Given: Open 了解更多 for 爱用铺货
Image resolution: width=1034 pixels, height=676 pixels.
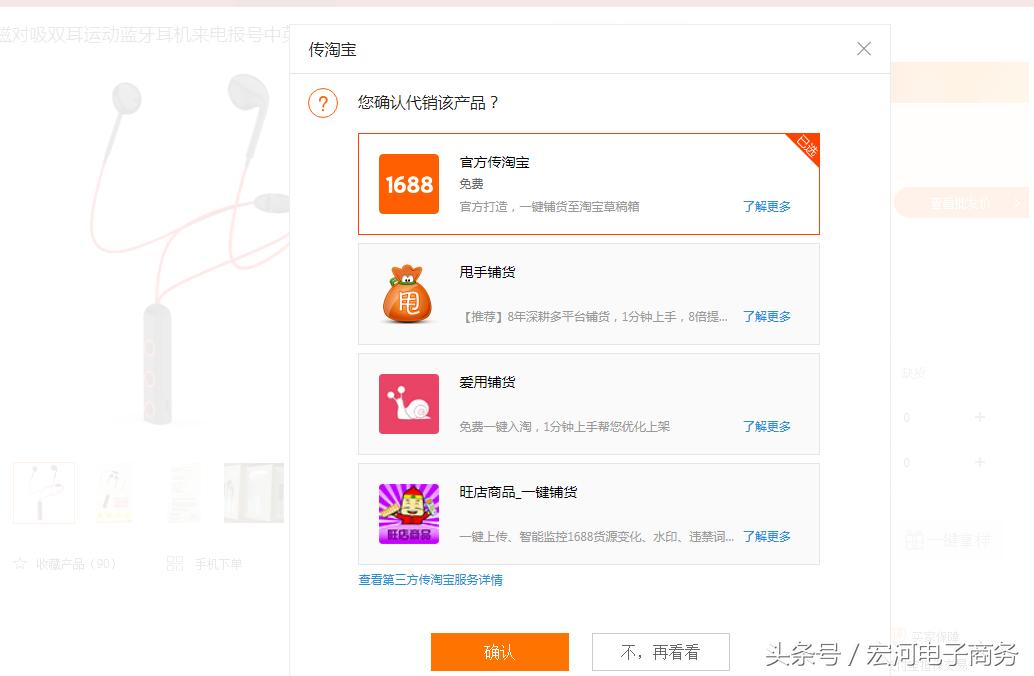Looking at the screenshot, I should pyautogui.click(x=766, y=426).
